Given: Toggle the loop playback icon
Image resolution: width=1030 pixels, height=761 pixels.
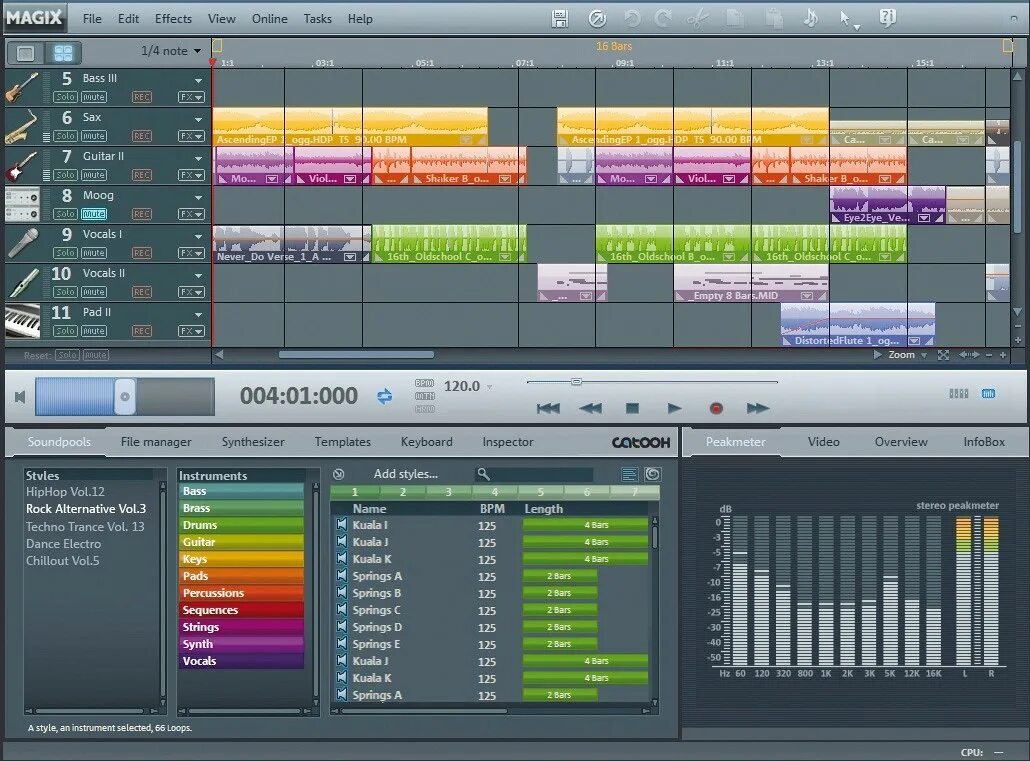Looking at the screenshot, I should point(385,396).
